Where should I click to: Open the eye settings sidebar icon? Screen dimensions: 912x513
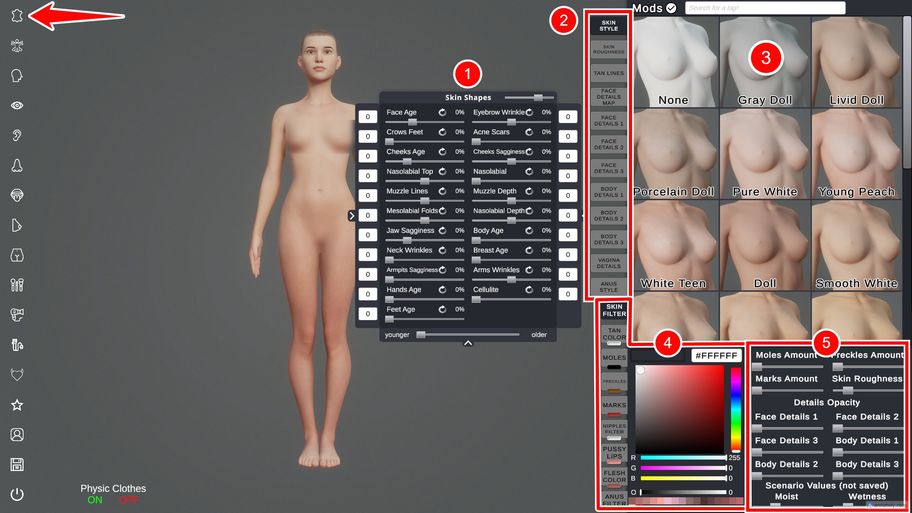point(17,105)
